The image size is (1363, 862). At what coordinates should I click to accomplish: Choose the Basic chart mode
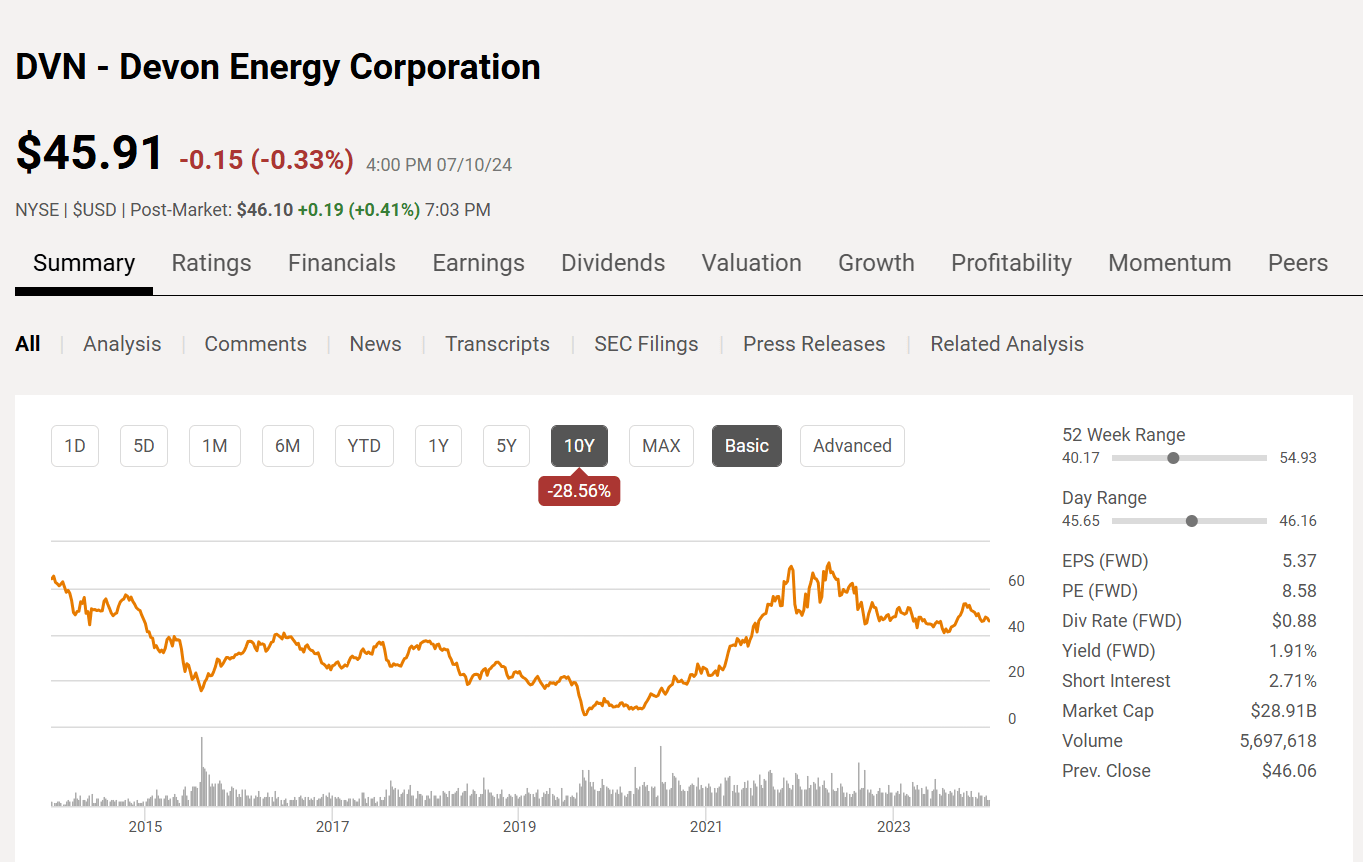[747, 446]
